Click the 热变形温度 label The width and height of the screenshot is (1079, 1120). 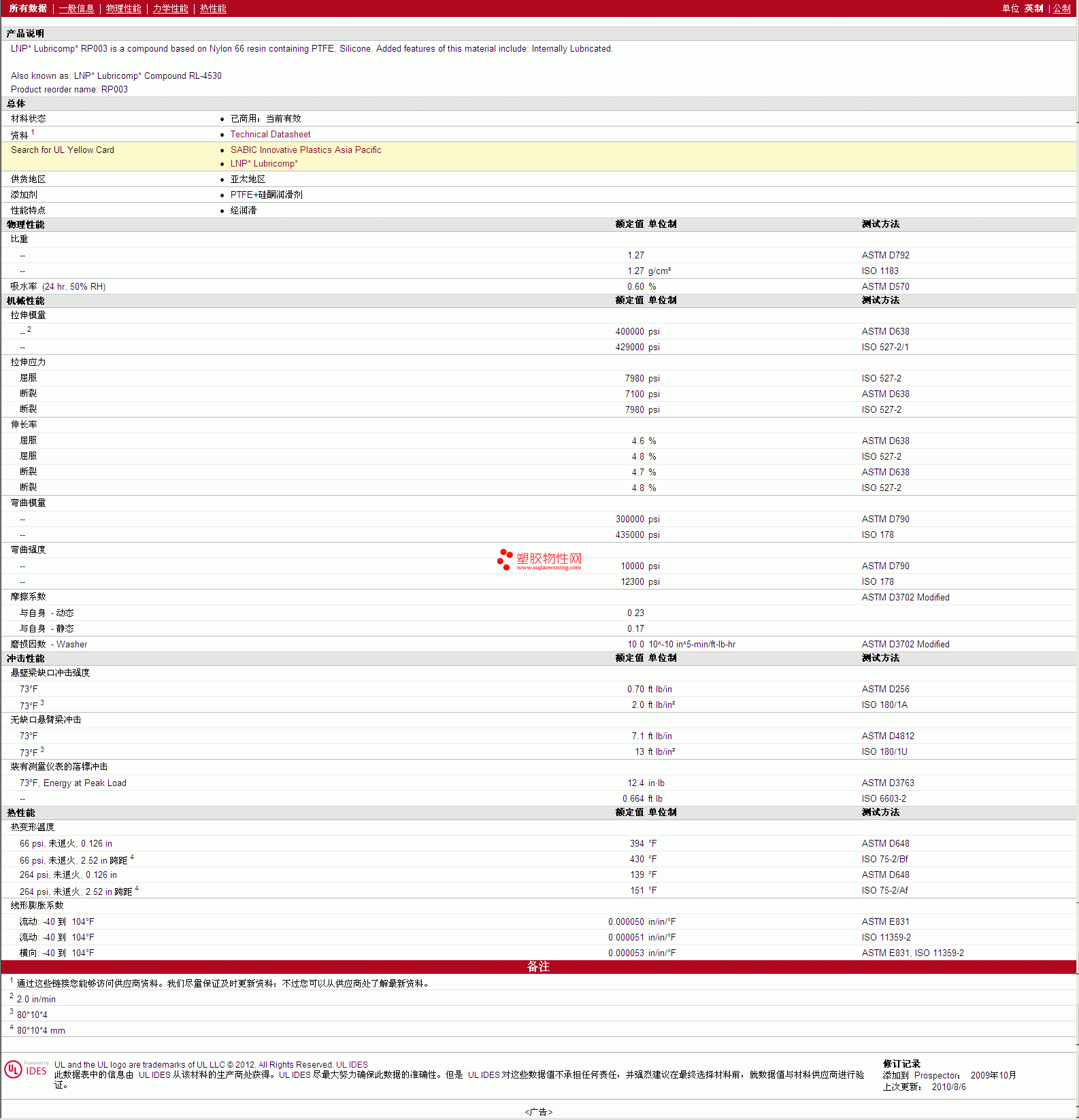tap(33, 828)
